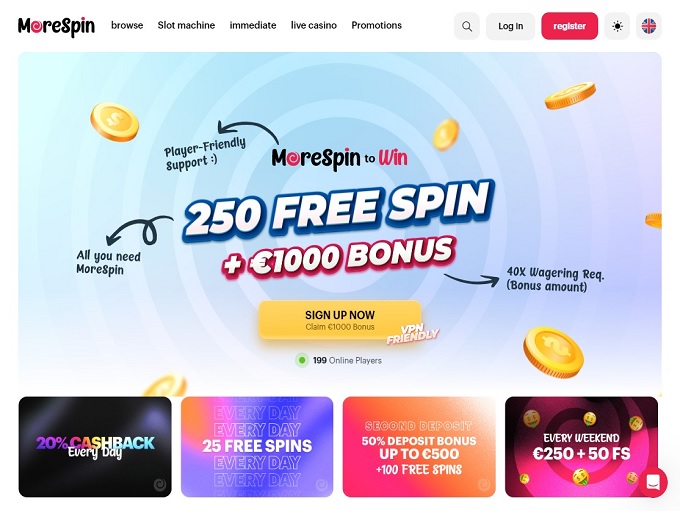Click the MoreSpin logo in header
680x511 pixels.
56,26
